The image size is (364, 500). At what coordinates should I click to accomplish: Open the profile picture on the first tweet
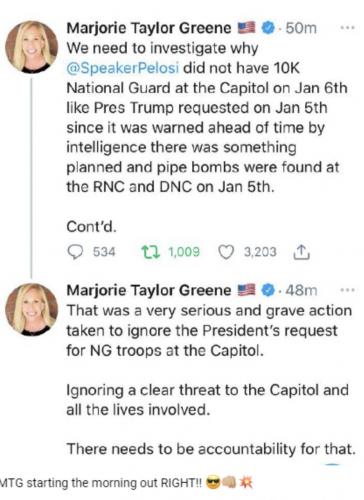(x=31, y=47)
